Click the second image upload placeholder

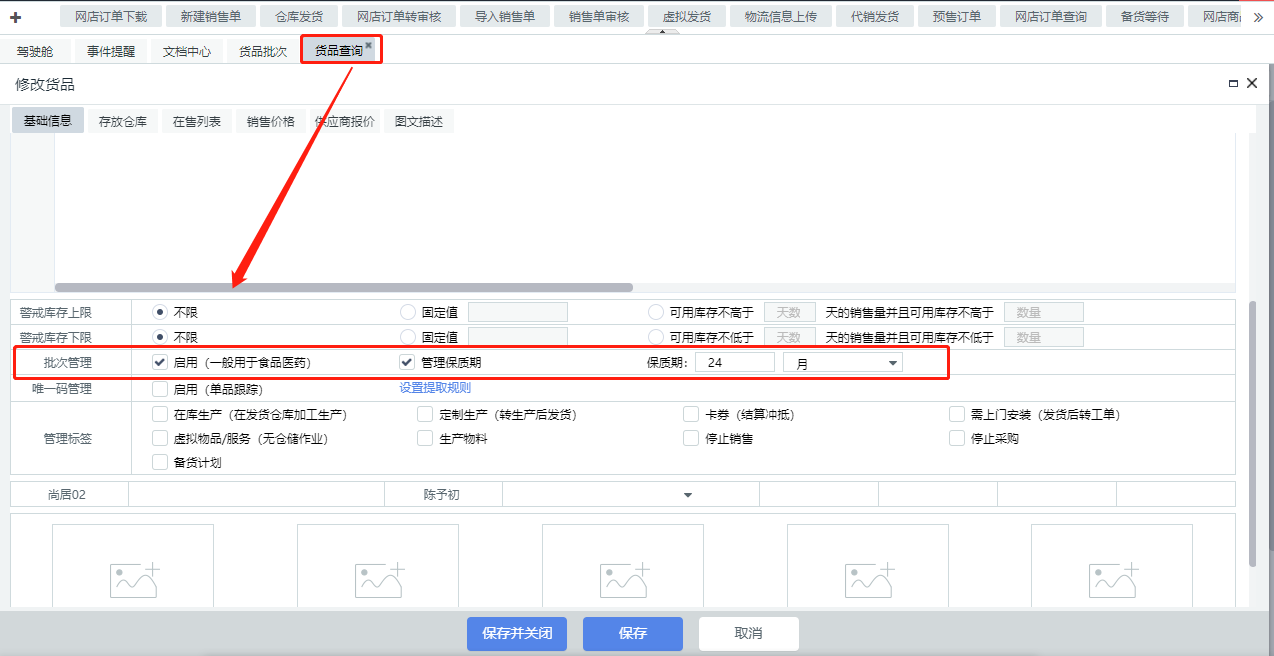[x=378, y=566]
